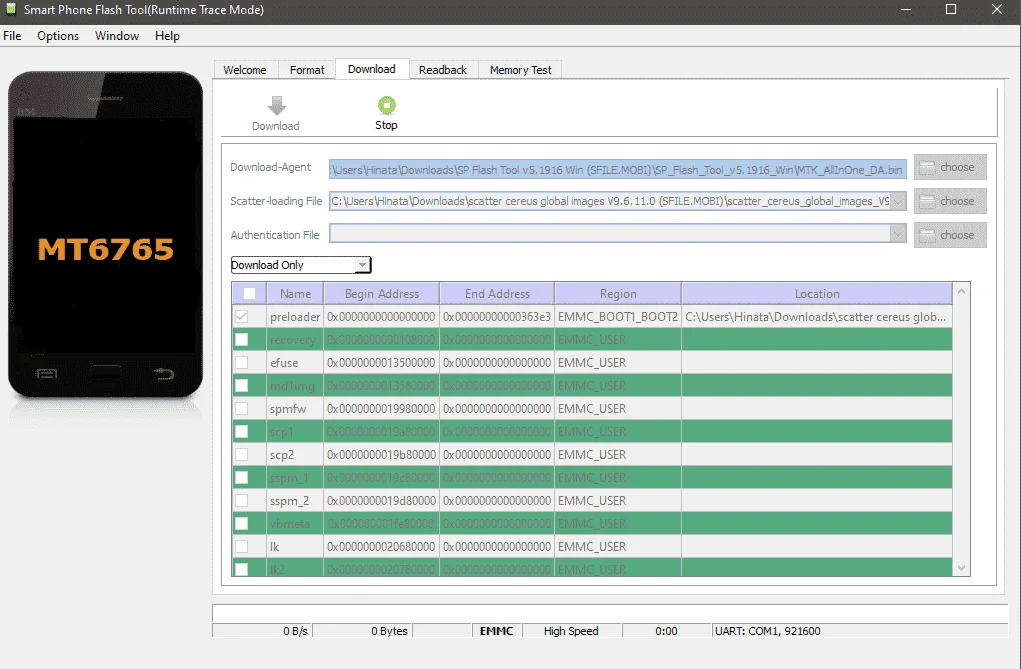Toggle the lk2 partition checkbox
1021x669 pixels.
point(242,569)
